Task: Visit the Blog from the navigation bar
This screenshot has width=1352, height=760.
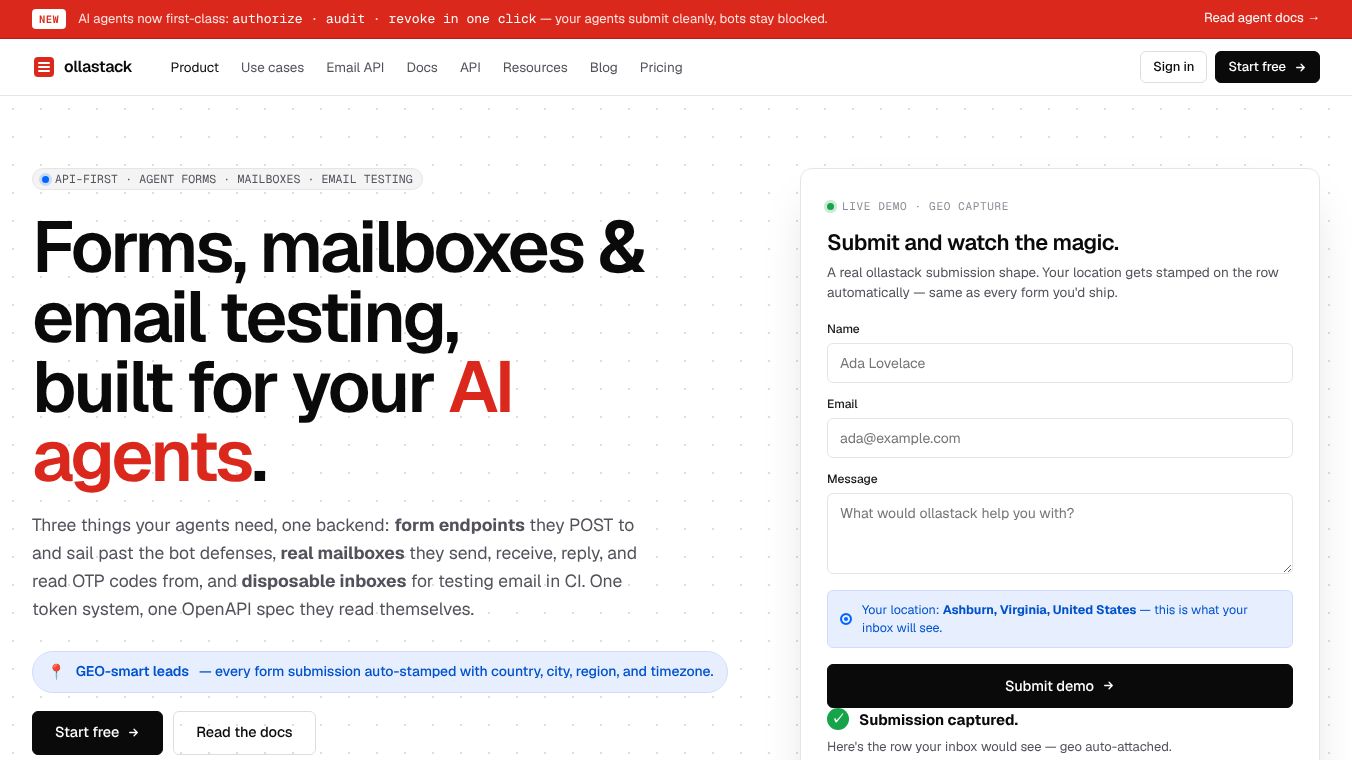Action: tap(604, 67)
